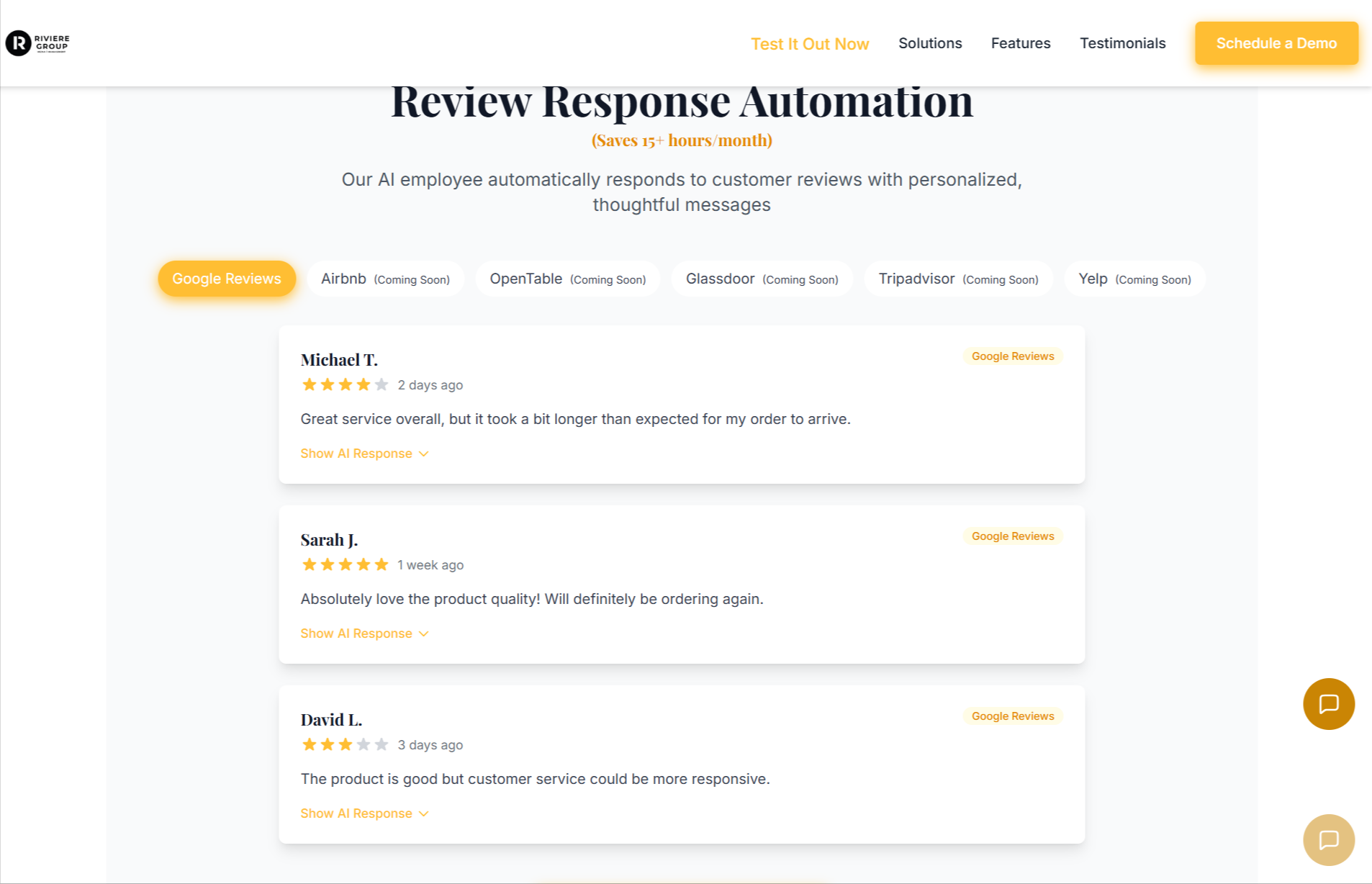Click the "Absolutely love the product quality" review text
Screen dimensions: 1372x884
click(x=532, y=599)
